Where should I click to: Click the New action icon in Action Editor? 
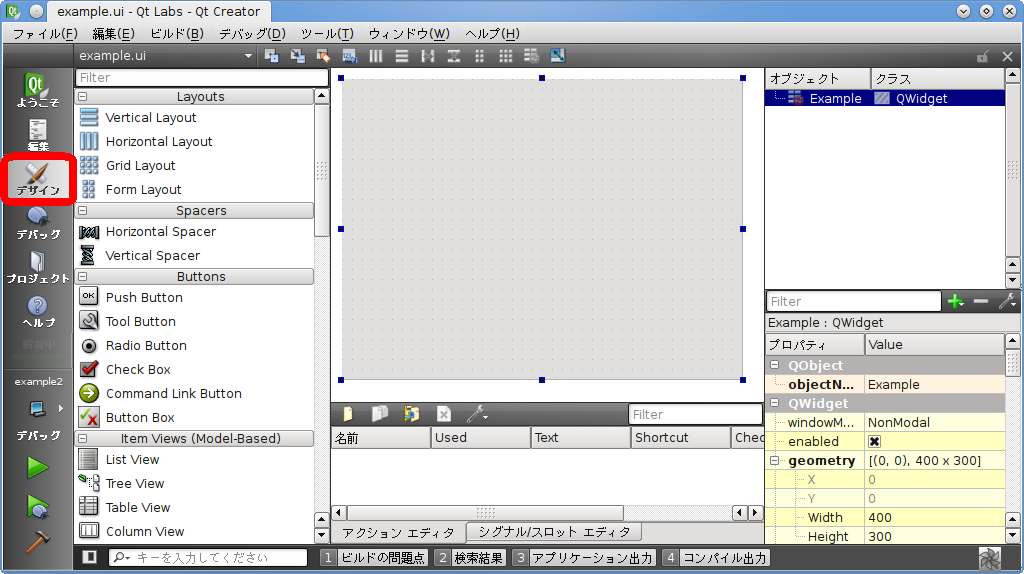tap(347, 414)
